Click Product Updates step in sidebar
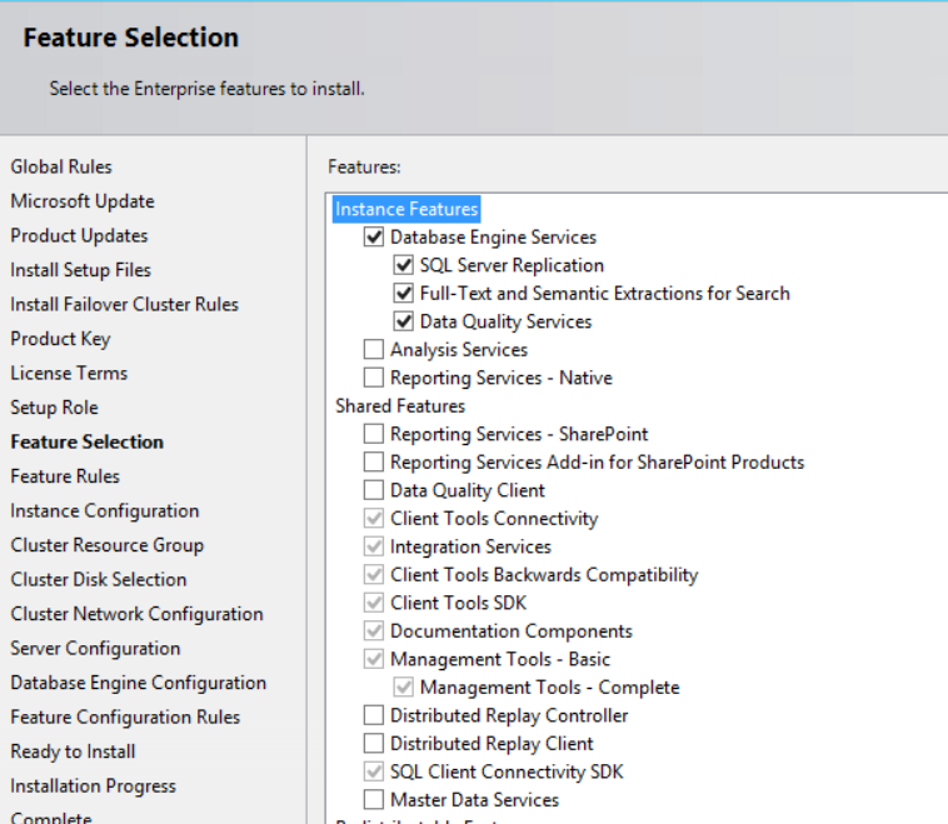The image size is (948, 824). click(x=79, y=236)
